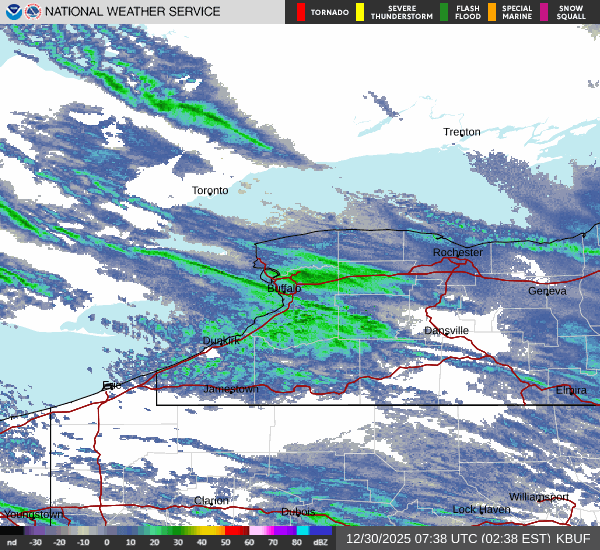
Task: Click the orange Special Marine swatch
Action: point(492,12)
